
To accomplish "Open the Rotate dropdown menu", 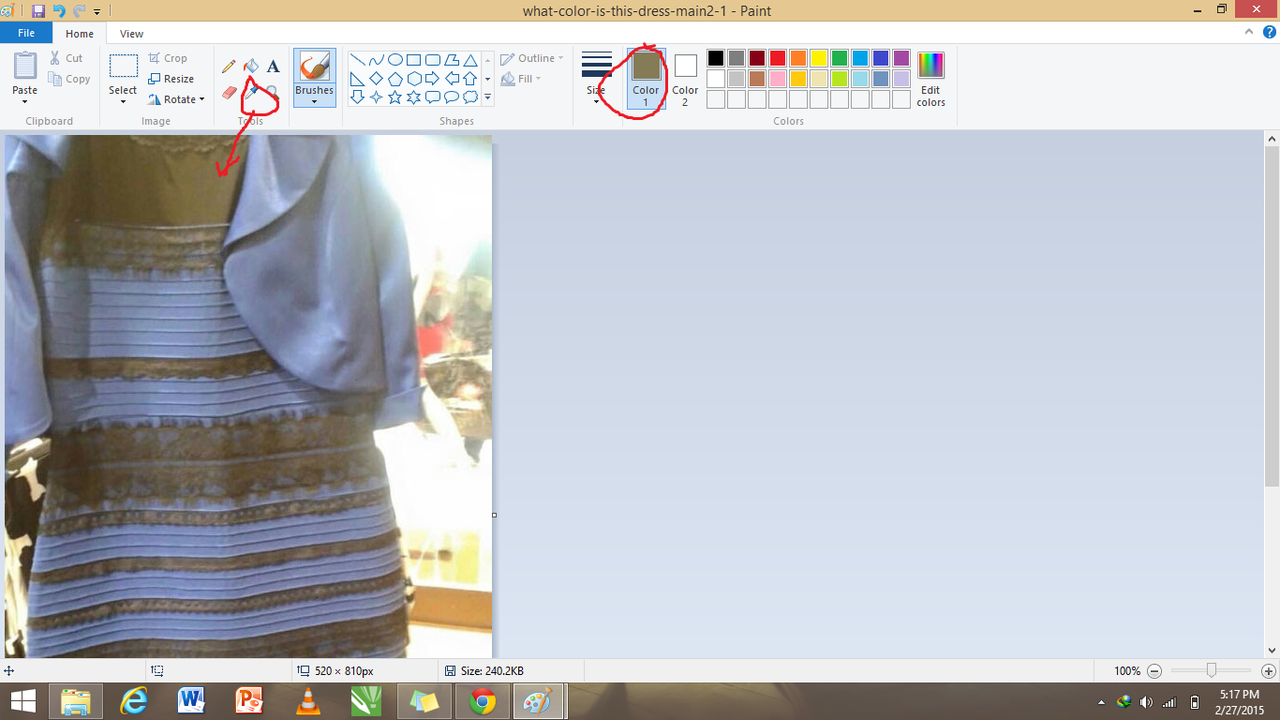I will pyautogui.click(x=176, y=99).
